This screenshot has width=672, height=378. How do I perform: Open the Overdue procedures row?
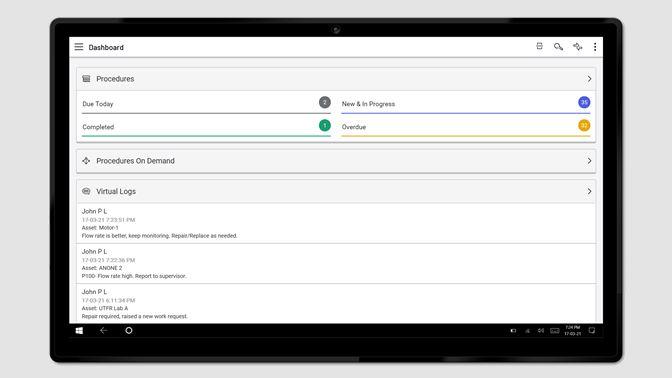(x=465, y=127)
